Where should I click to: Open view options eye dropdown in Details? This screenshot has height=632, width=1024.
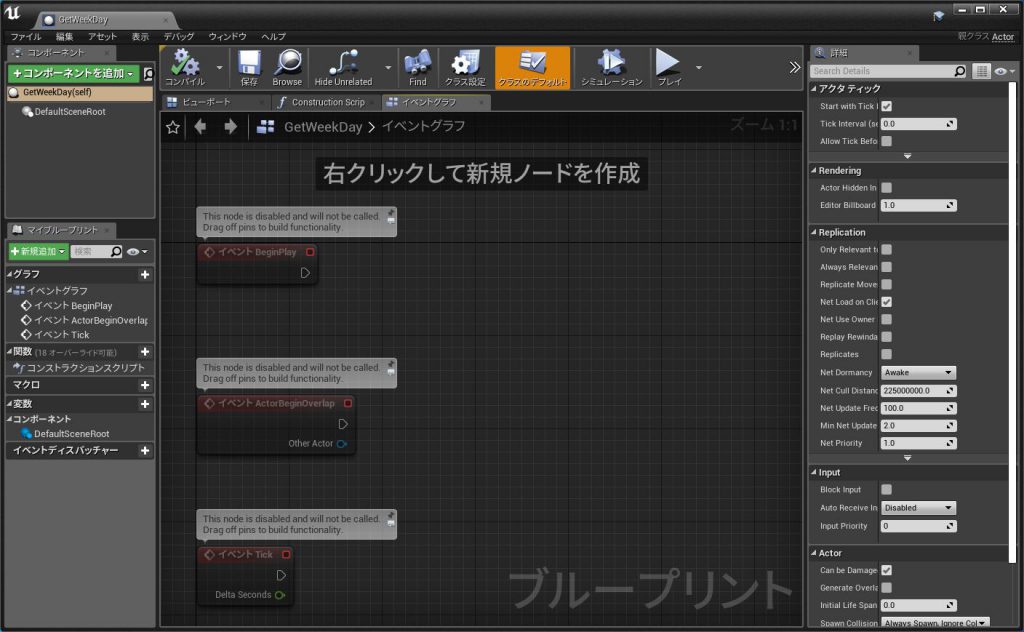click(1004, 71)
